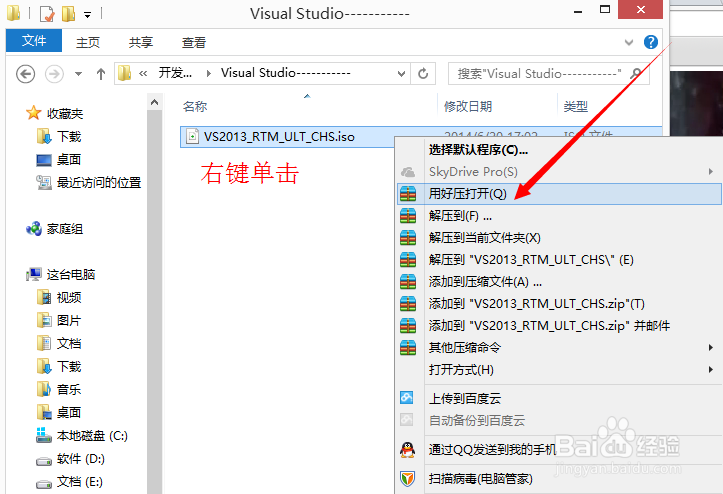Click the Properties icon in quick access toolbar
Screen dimensions: 723x494
[47, 14]
